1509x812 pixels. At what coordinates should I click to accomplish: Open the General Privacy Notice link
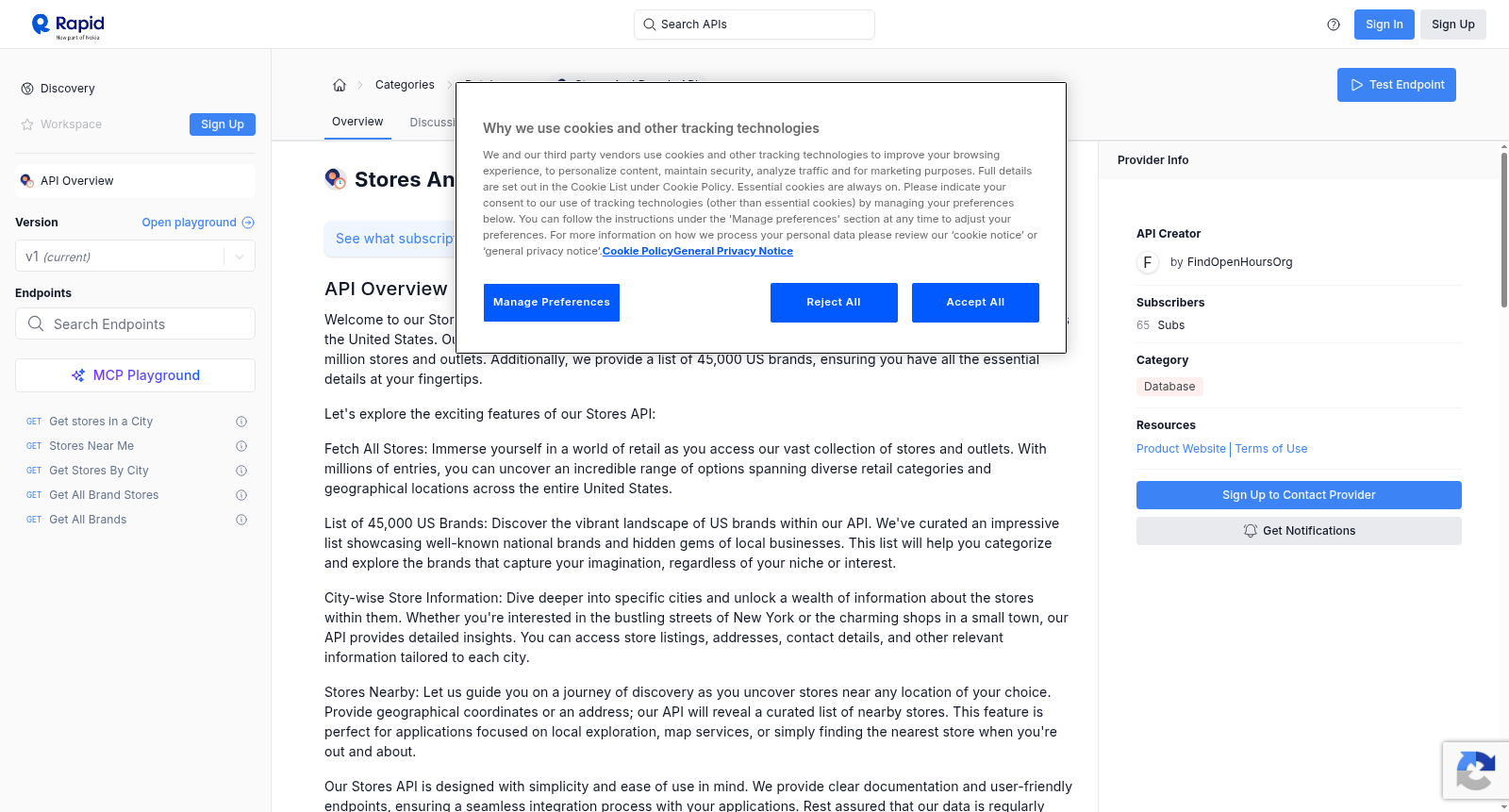[733, 251]
